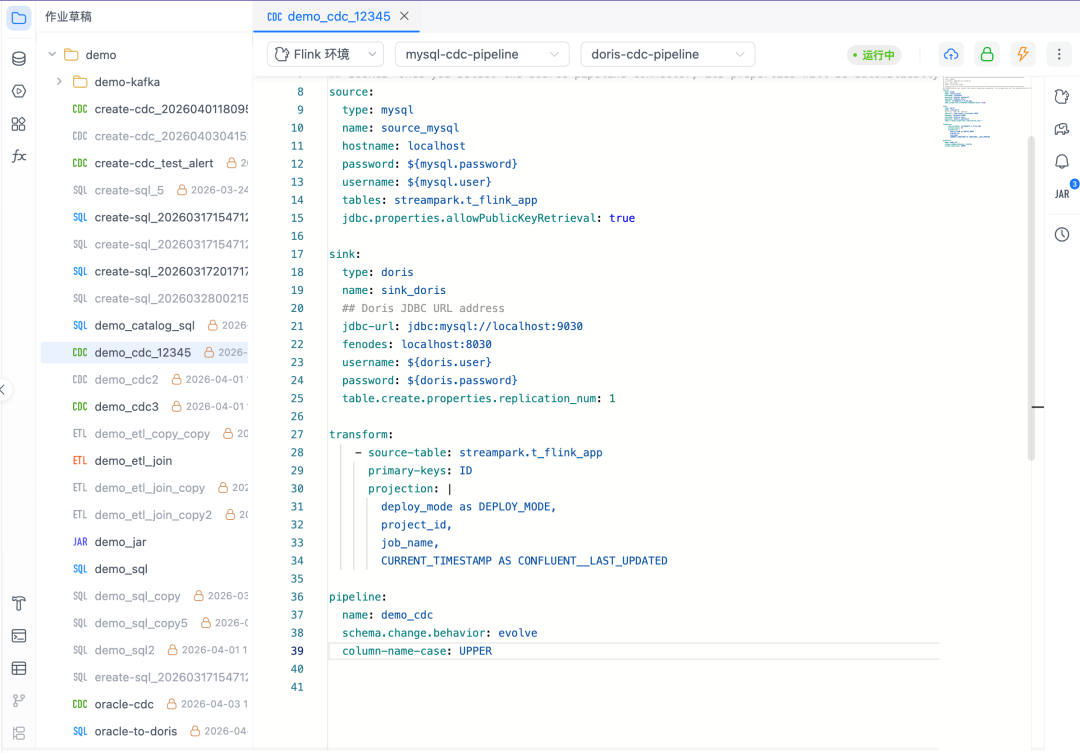1080x753 pixels.
Task: Open the doris-cdc-pipeline dropdown
Action: coord(667,54)
